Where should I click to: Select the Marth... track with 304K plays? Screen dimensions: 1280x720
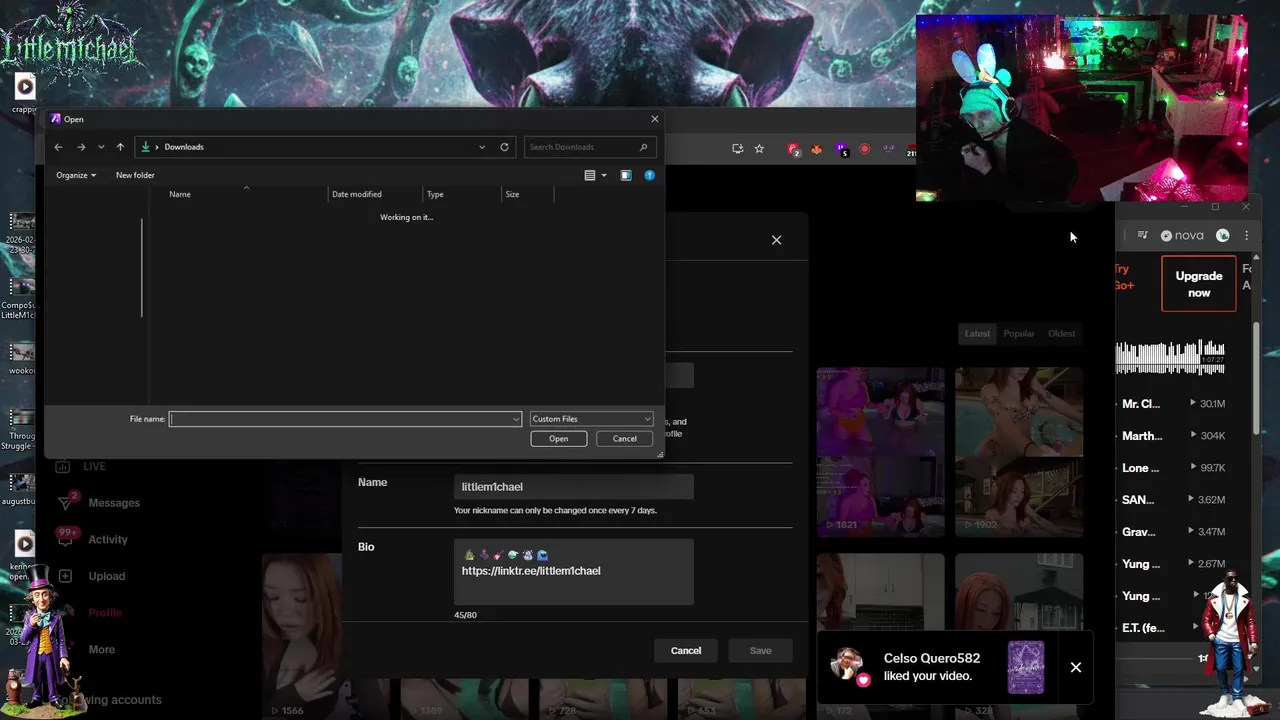(1171, 436)
